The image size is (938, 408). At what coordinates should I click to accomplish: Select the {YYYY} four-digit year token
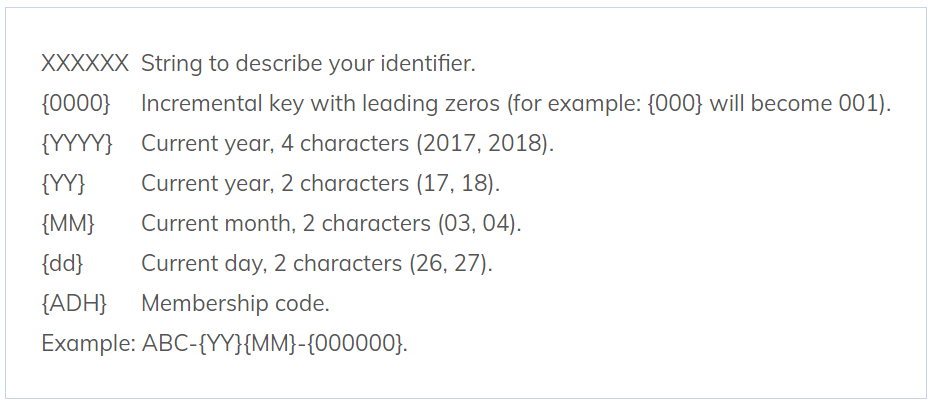pyautogui.click(x=77, y=144)
